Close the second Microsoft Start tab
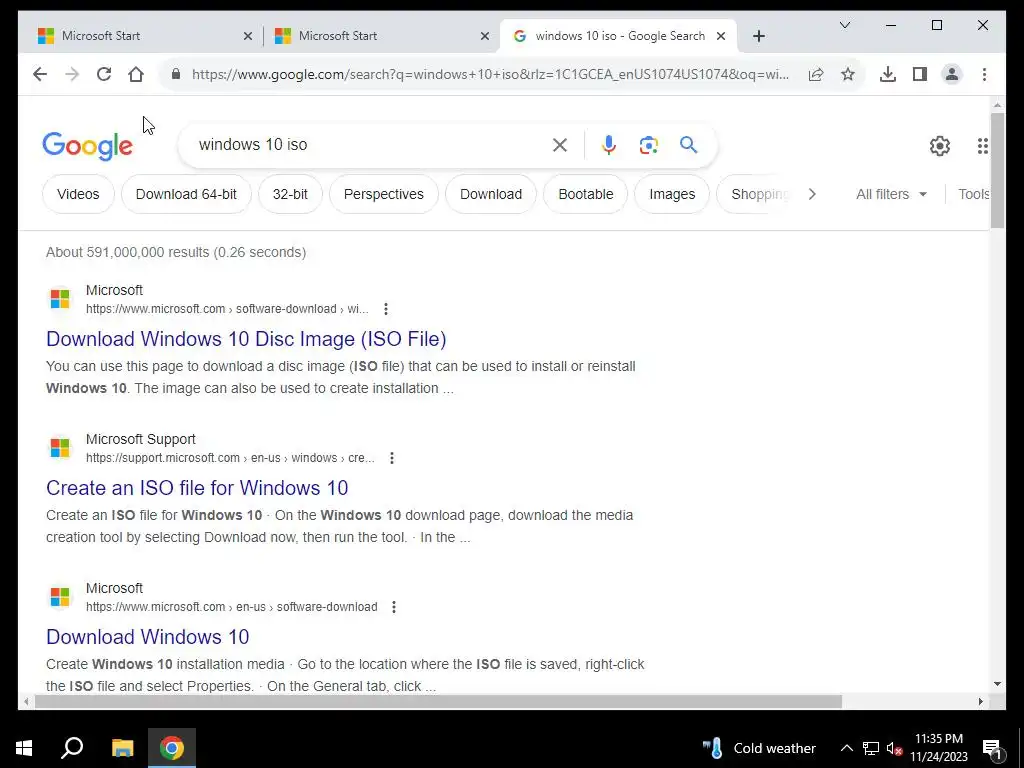 tap(485, 37)
